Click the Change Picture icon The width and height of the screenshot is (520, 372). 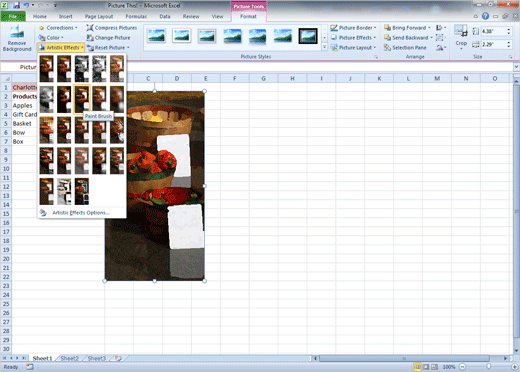(x=90, y=38)
